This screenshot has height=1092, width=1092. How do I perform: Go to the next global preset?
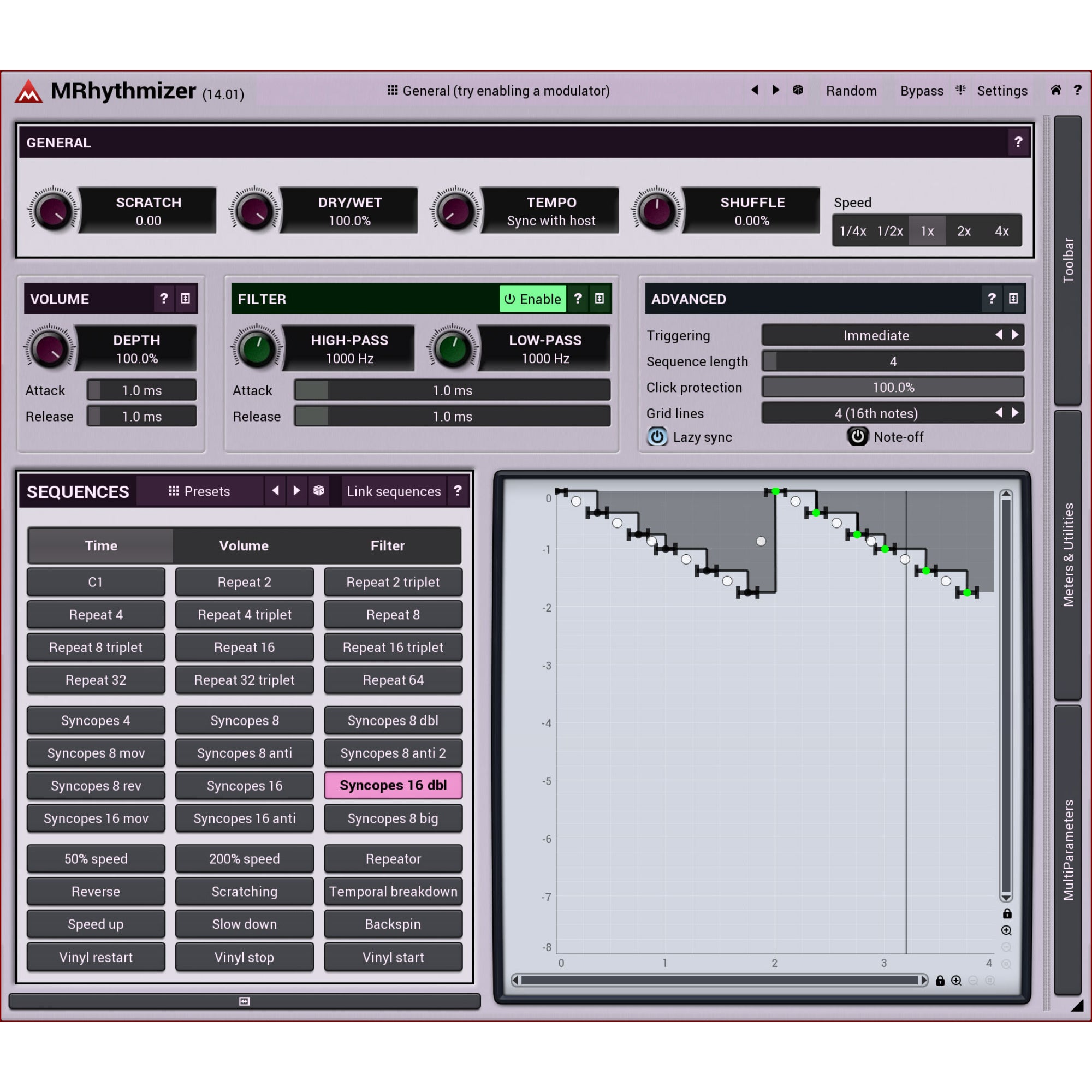point(776,91)
